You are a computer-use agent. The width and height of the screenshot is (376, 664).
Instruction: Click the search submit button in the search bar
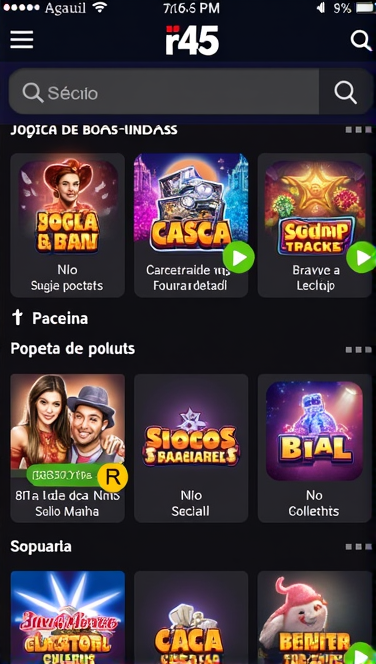pos(346,92)
